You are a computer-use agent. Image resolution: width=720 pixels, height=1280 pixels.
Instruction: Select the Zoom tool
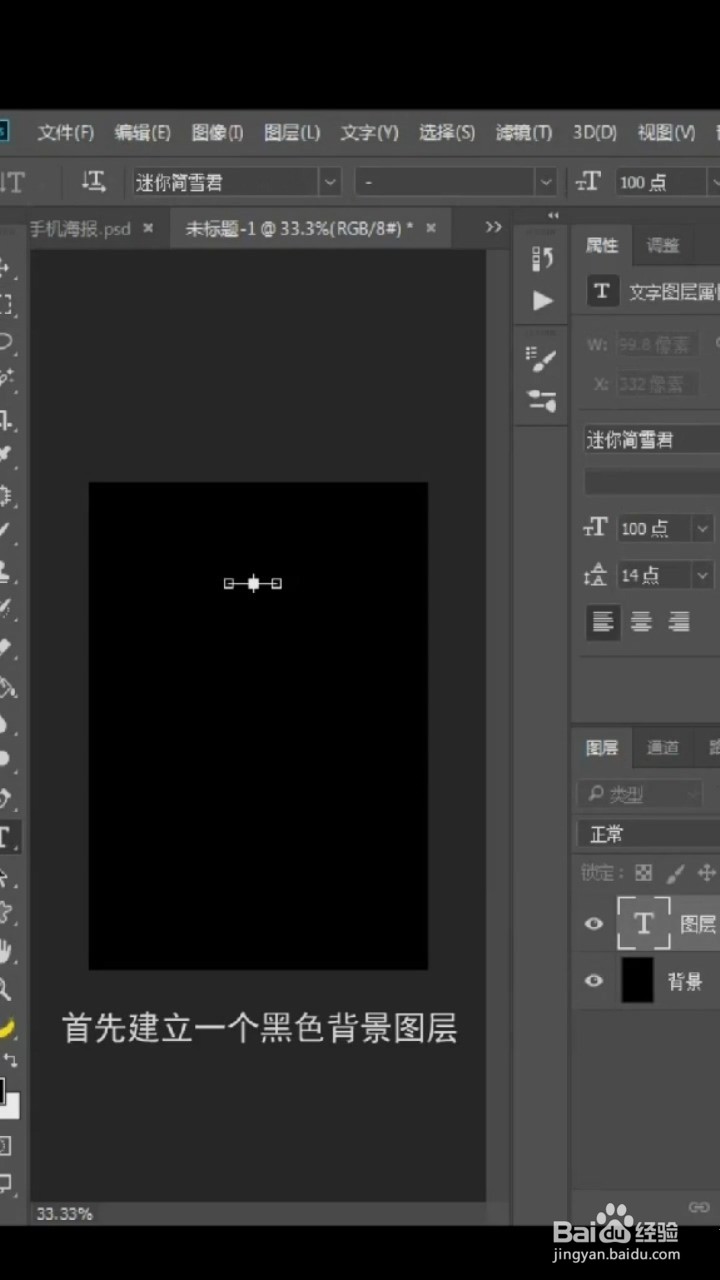[5, 989]
